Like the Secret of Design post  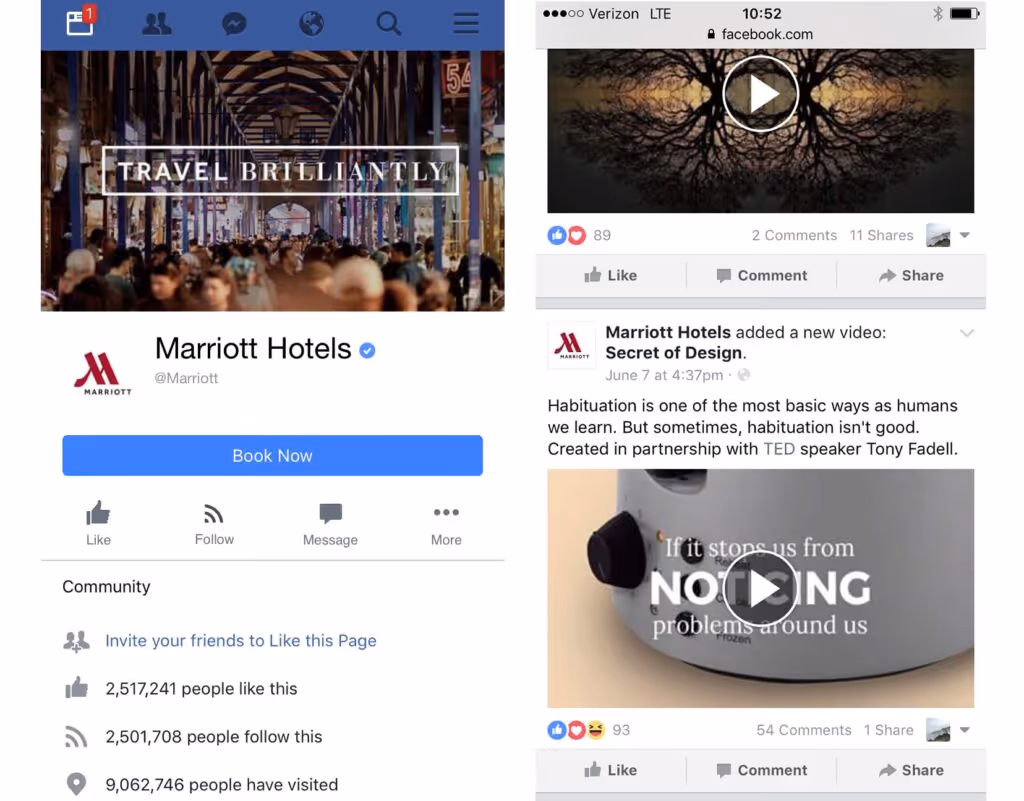click(x=611, y=770)
